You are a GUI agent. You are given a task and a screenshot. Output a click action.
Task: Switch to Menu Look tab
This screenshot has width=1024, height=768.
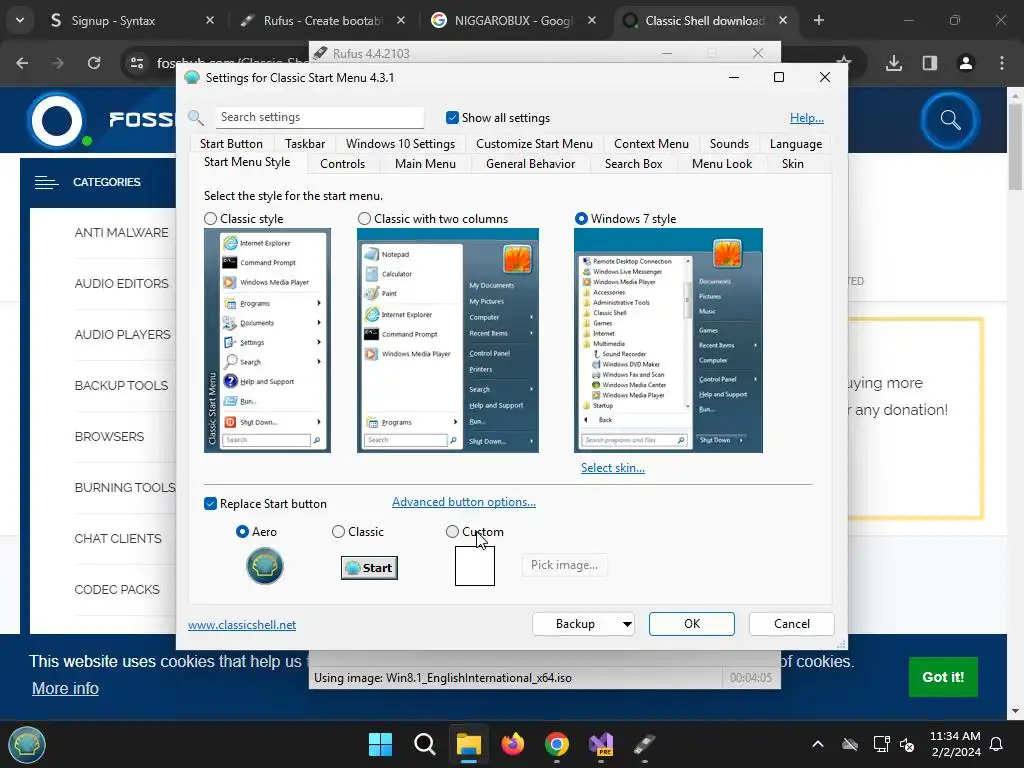pyautogui.click(x=722, y=164)
